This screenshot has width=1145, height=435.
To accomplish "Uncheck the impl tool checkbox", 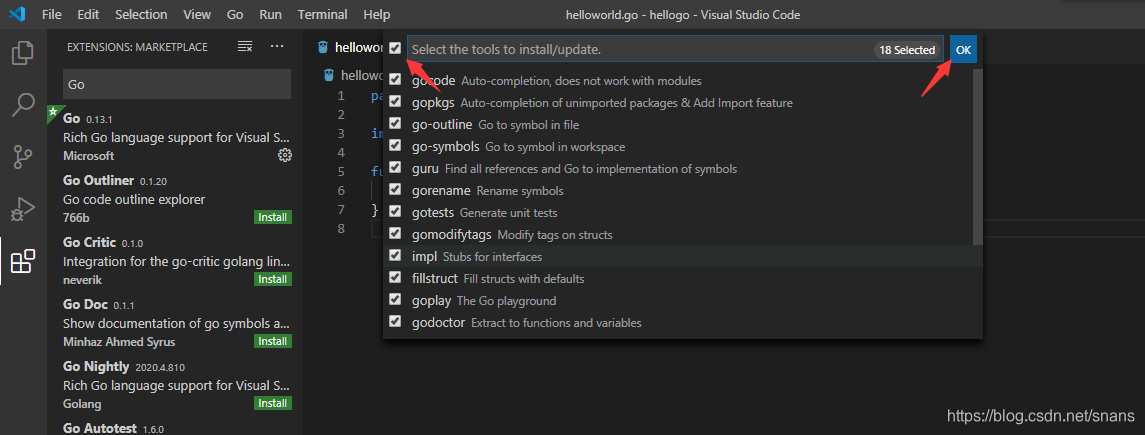I will 395,255.
